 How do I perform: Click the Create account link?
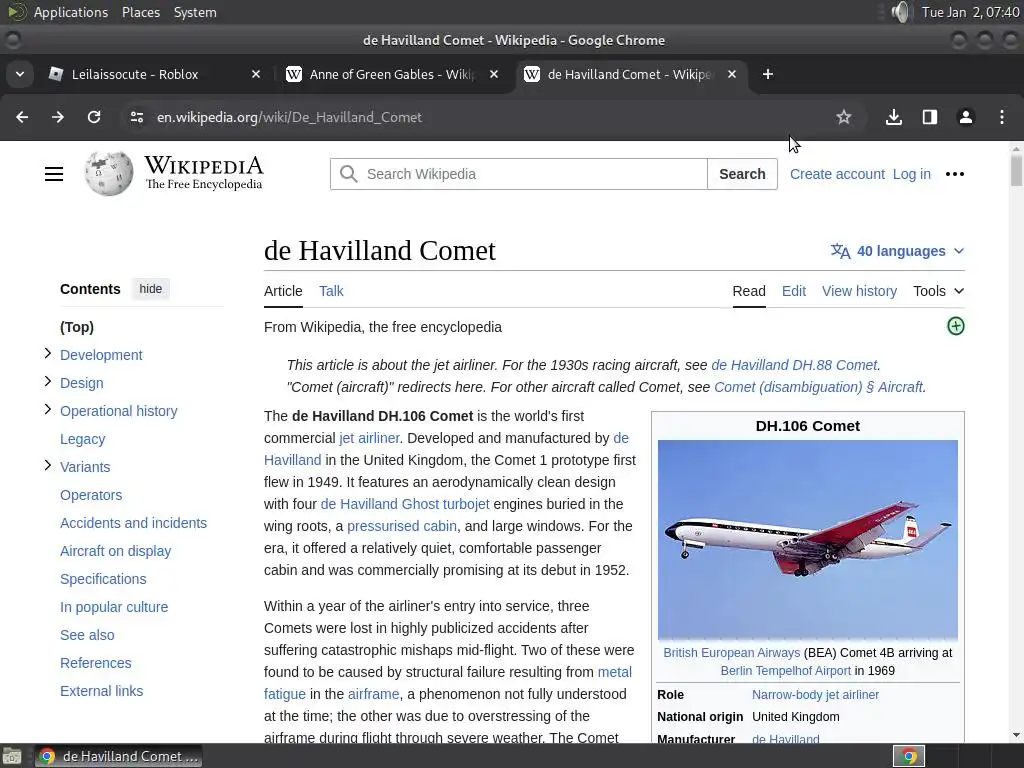tap(837, 174)
